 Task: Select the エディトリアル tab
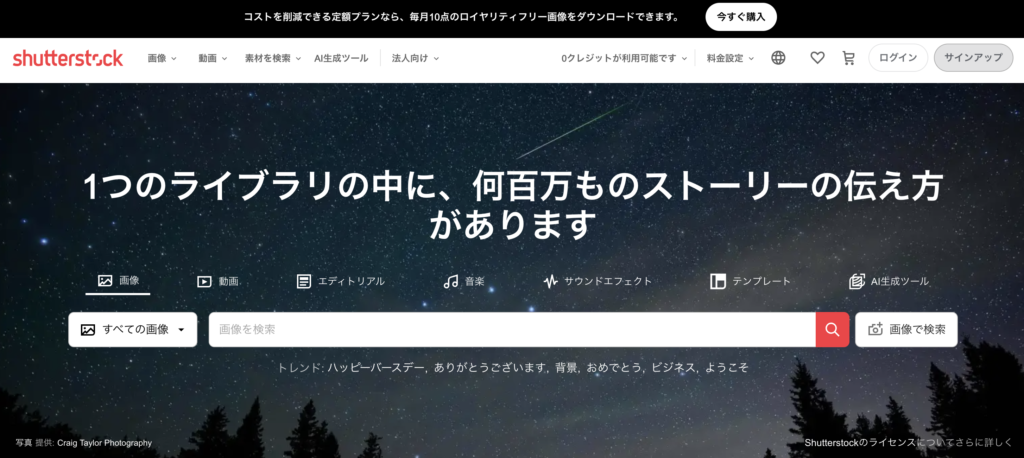(x=340, y=282)
